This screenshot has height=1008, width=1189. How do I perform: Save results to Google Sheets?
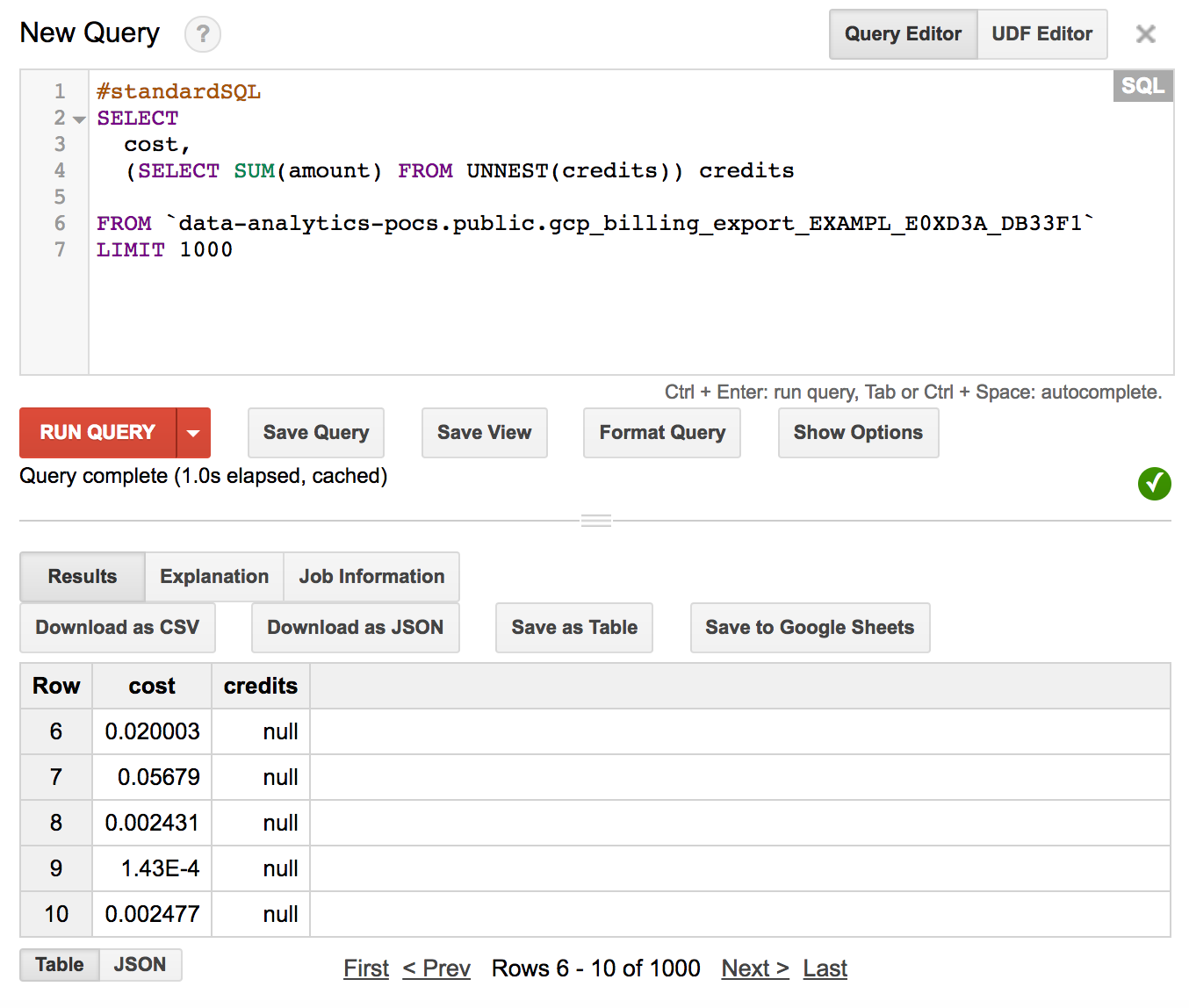point(810,628)
